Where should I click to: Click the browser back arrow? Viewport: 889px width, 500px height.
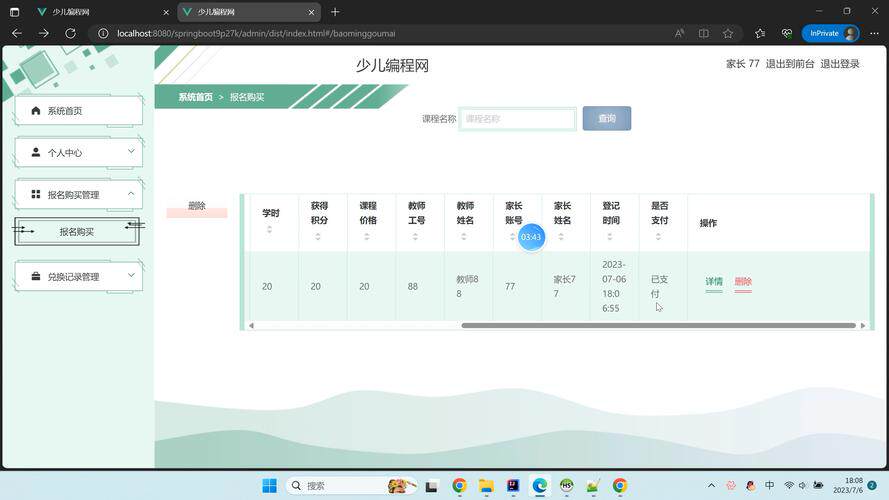click(x=16, y=33)
